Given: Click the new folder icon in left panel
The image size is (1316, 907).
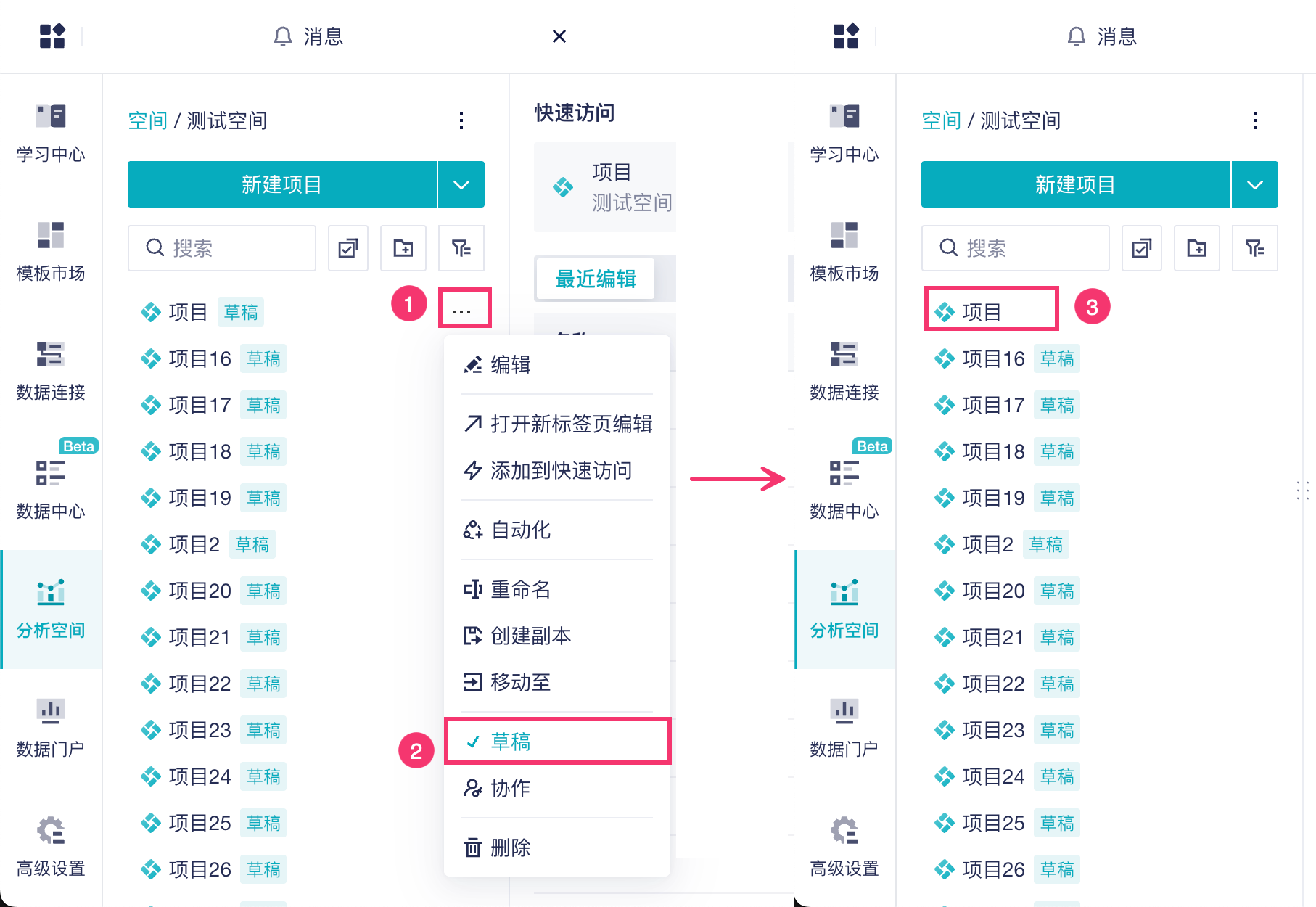Looking at the screenshot, I should 403,248.
